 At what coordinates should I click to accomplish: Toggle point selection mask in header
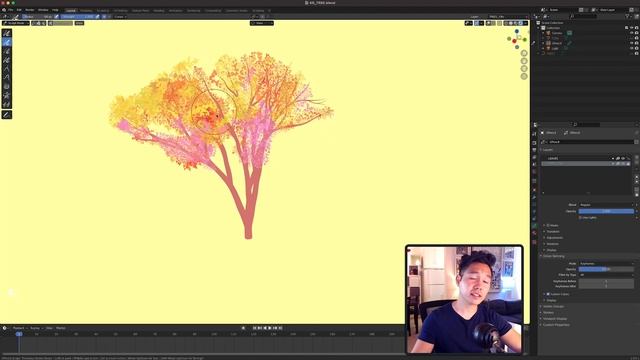(x=34, y=23)
